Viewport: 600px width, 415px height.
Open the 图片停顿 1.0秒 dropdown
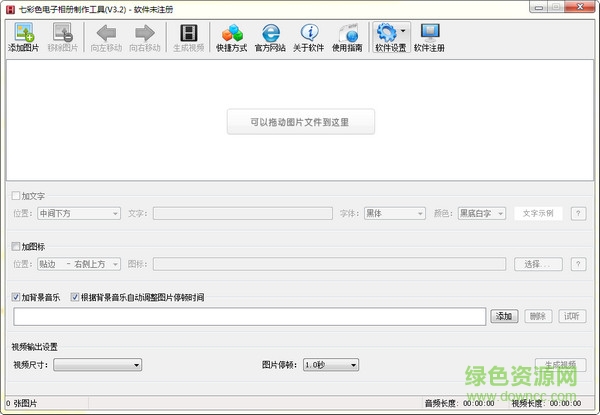tap(330, 365)
